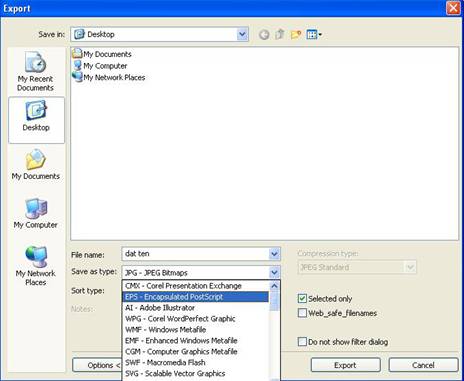This screenshot has height=381, width=464.
Task: Click the Back navigation arrow icon
Action: [264, 34]
